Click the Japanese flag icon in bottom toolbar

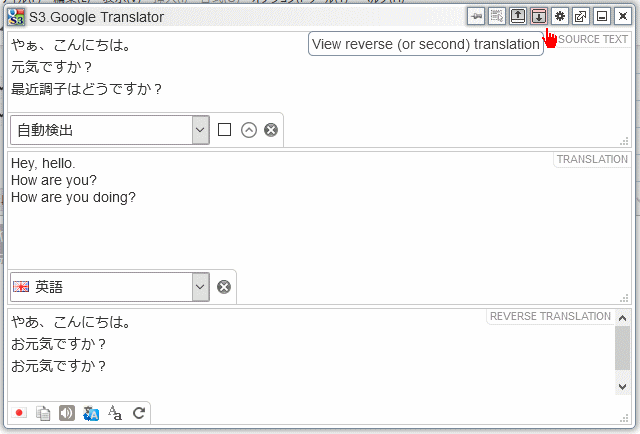click(x=20, y=413)
